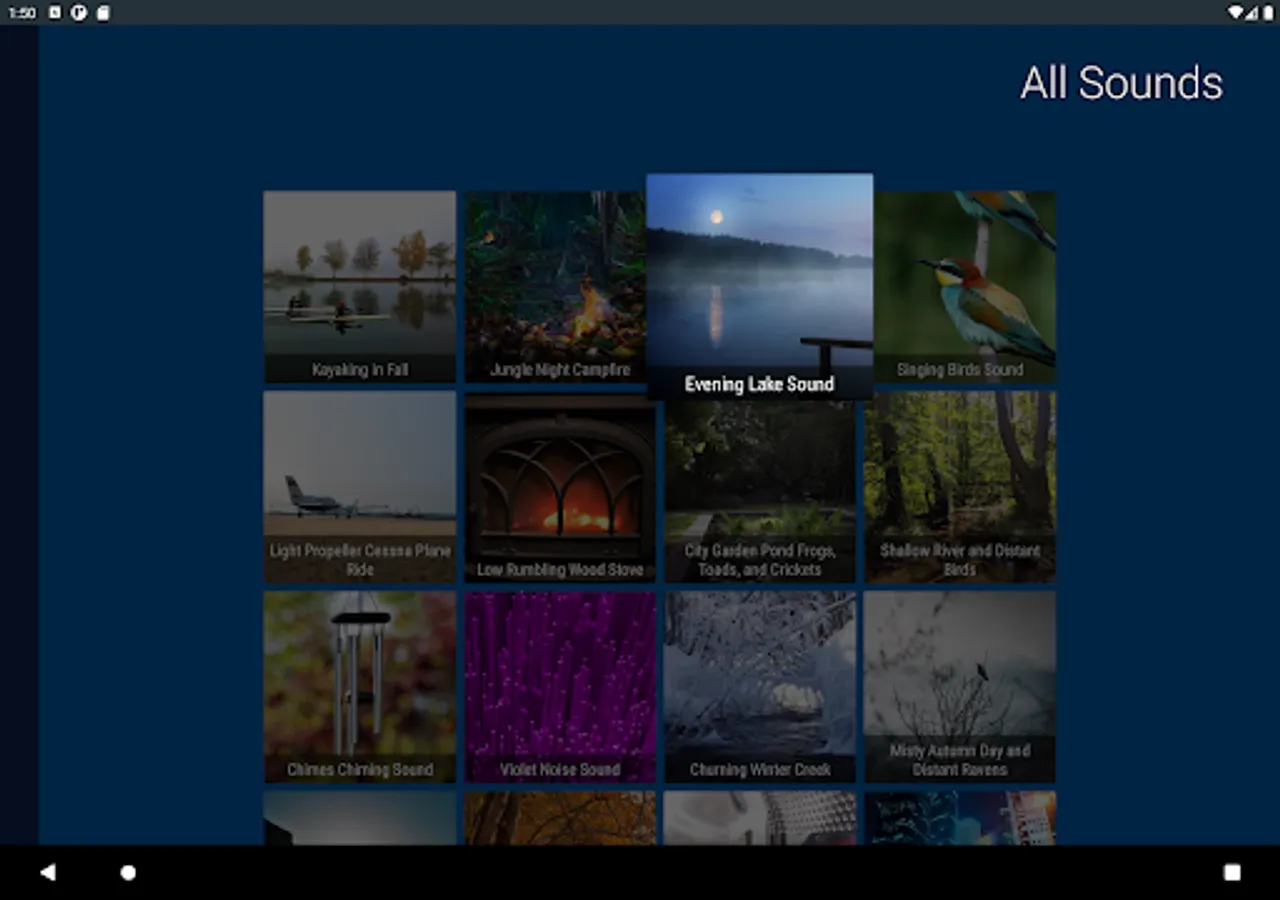
Task: Click the battery indicator icon
Action: 1268,13
